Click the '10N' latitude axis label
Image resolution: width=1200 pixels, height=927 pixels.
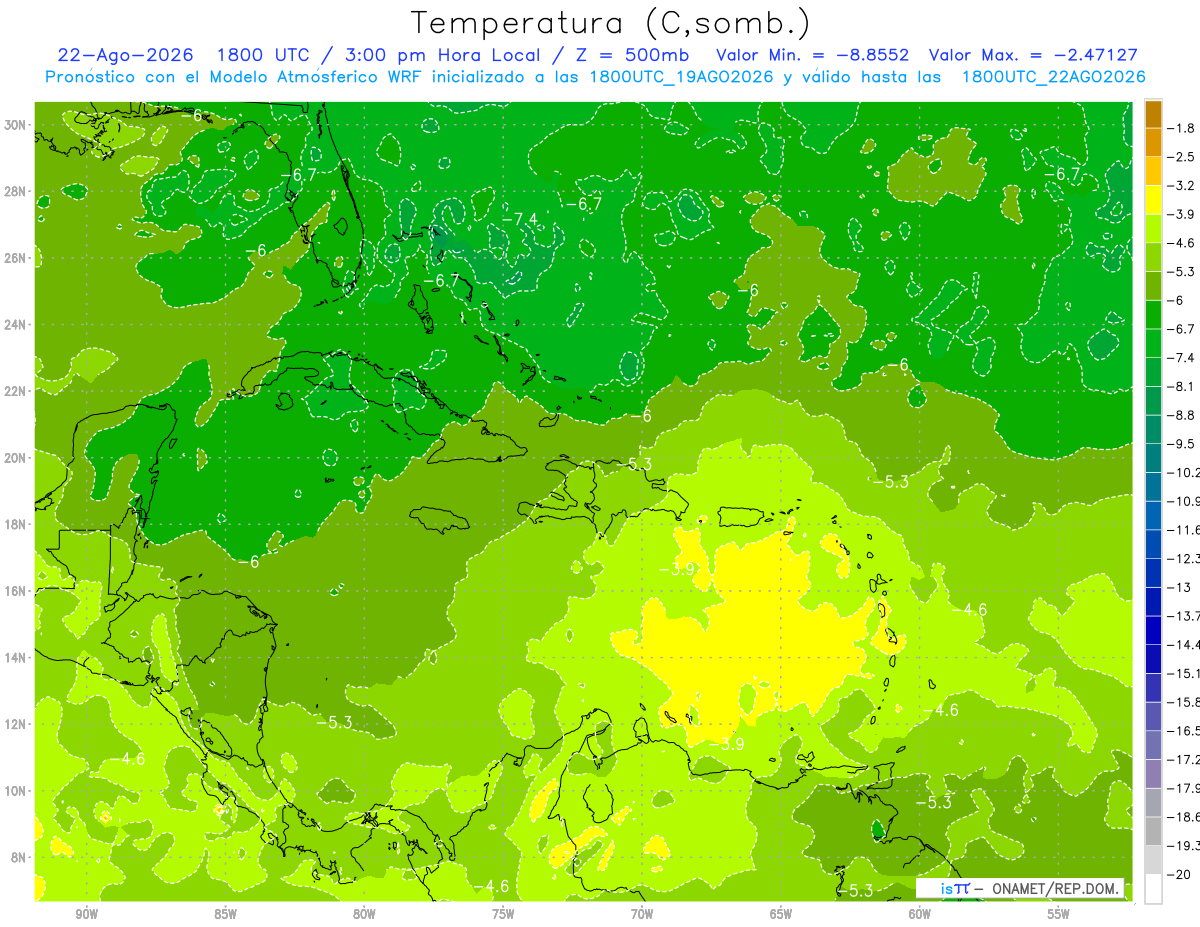16,790
